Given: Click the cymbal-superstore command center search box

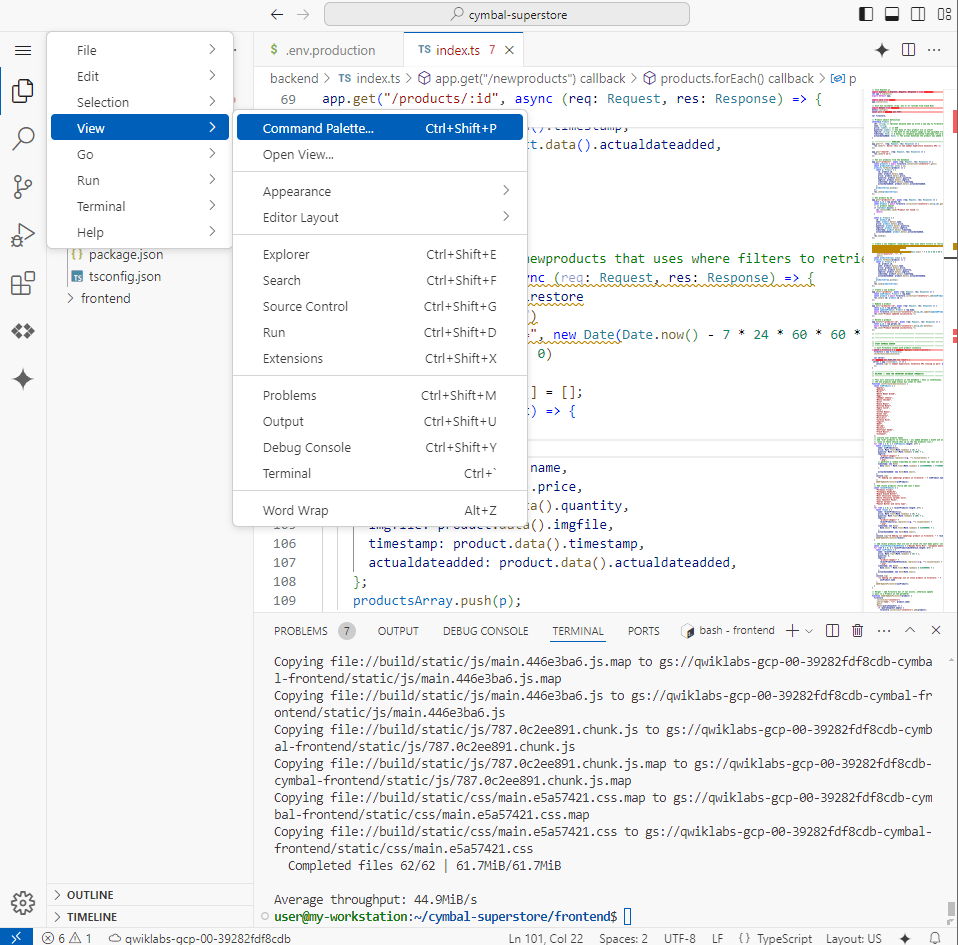Looking at the screenshot, I should pos(506,15).
